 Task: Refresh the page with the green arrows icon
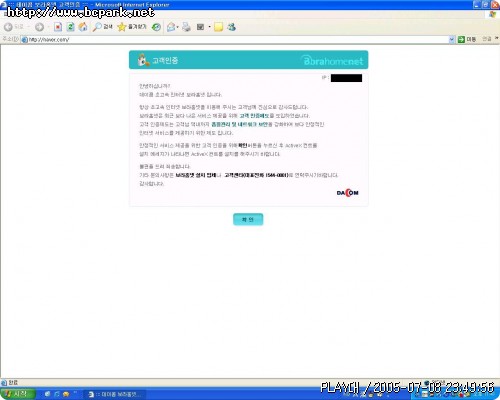pos(70,27)
